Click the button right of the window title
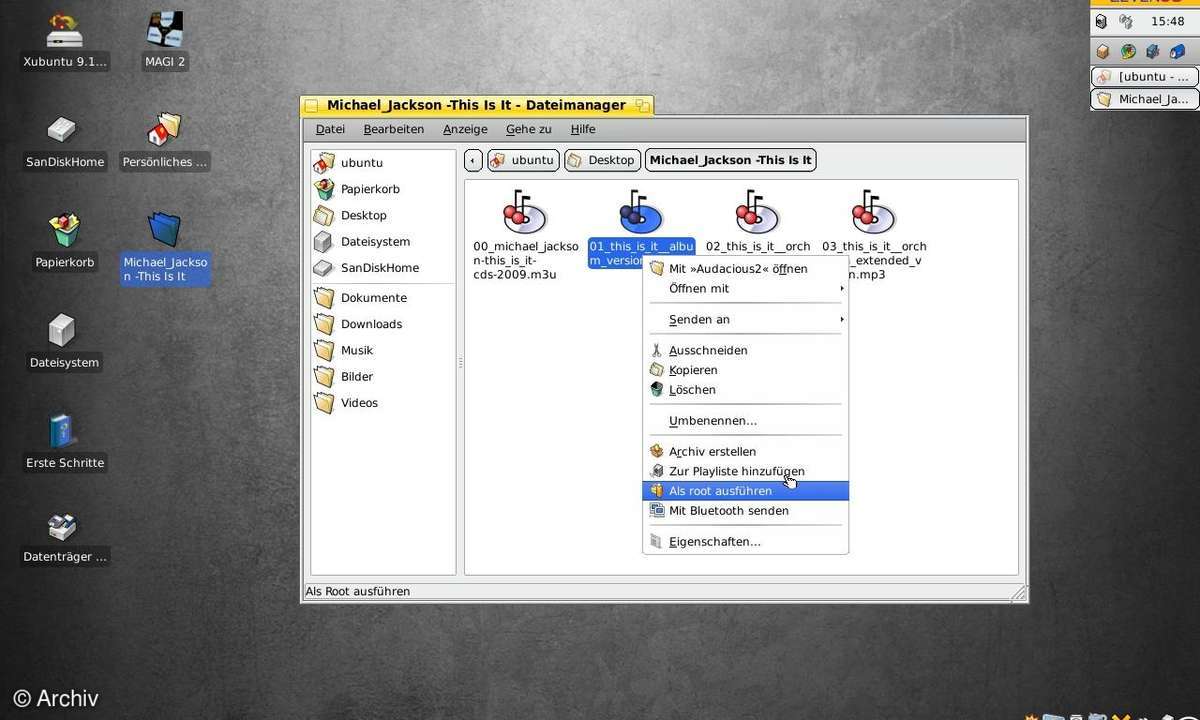The height and width of the screenshot is (720, 1200). point(641,105)
